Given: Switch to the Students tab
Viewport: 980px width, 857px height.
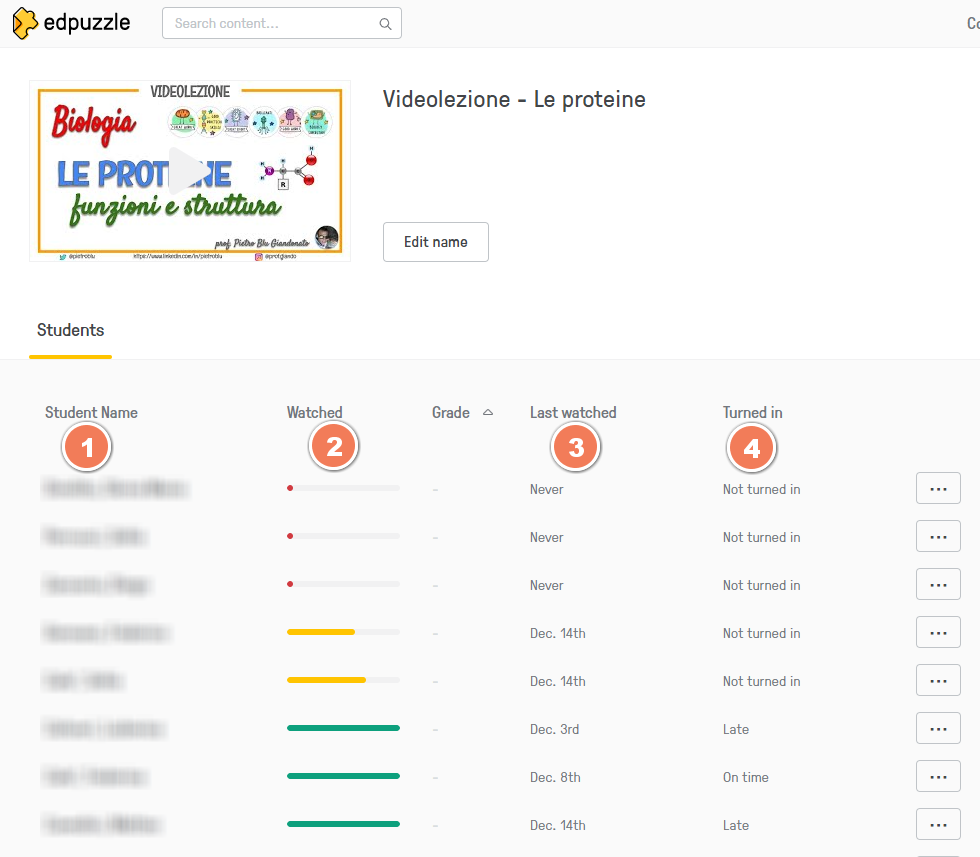Looking at the screenshot, I should pyautogui.click(x=70, y=330).
